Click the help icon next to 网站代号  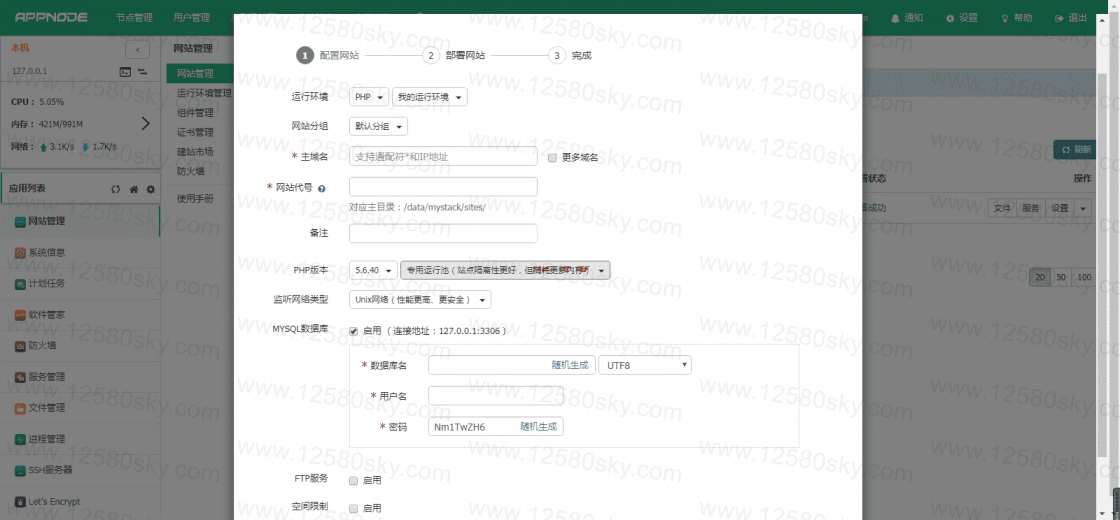[321, 189]
